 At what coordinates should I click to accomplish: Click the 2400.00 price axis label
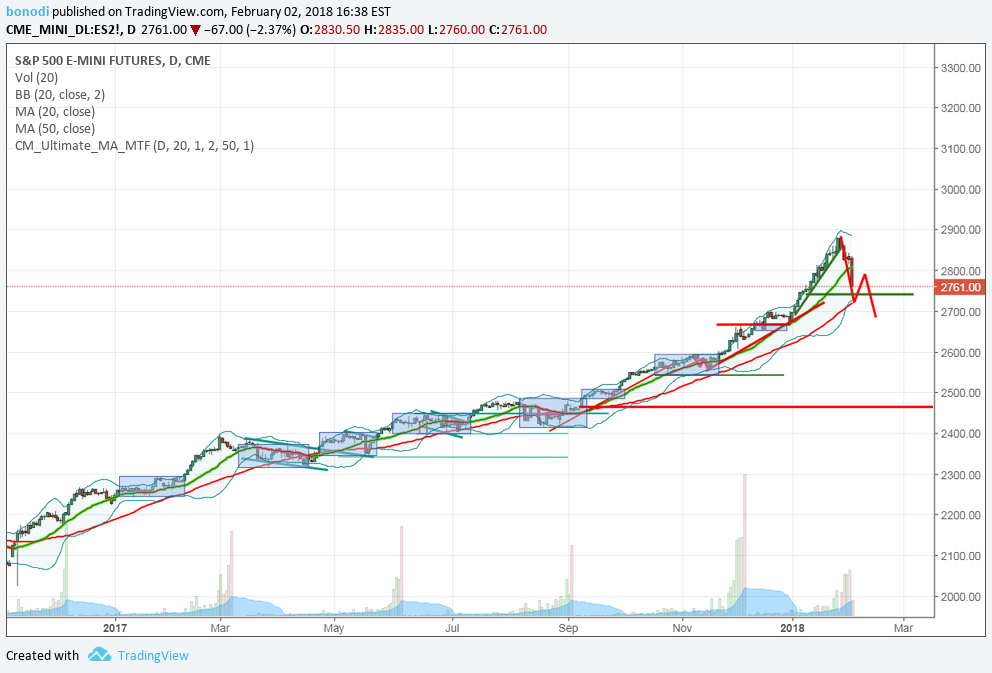960,434
